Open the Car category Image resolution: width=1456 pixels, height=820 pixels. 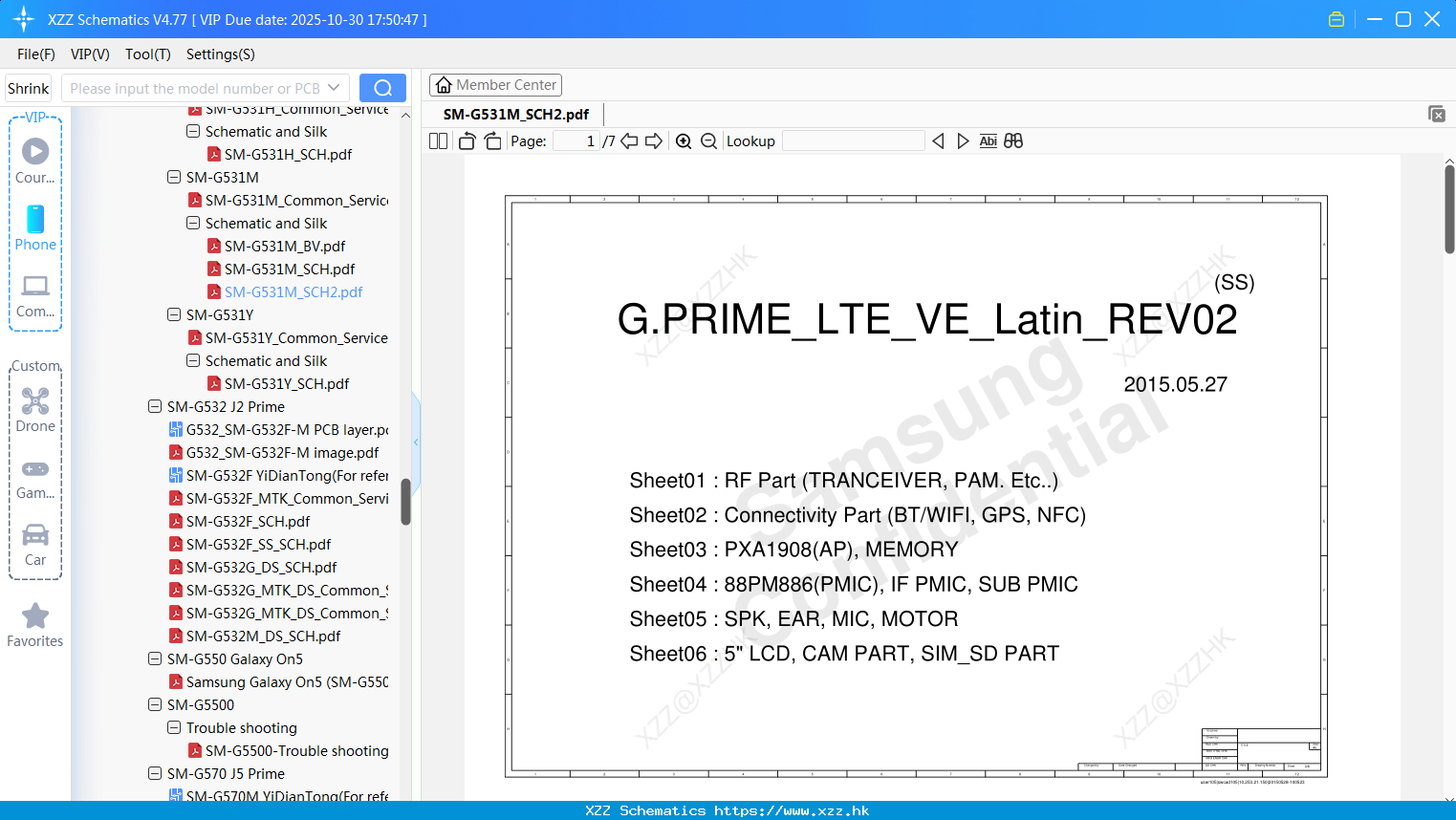coord(35,535)
